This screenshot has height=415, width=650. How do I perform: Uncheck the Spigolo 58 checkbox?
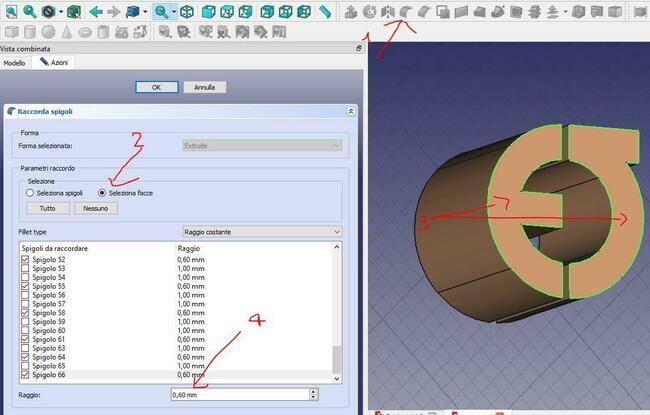click(x=26, y=313)
